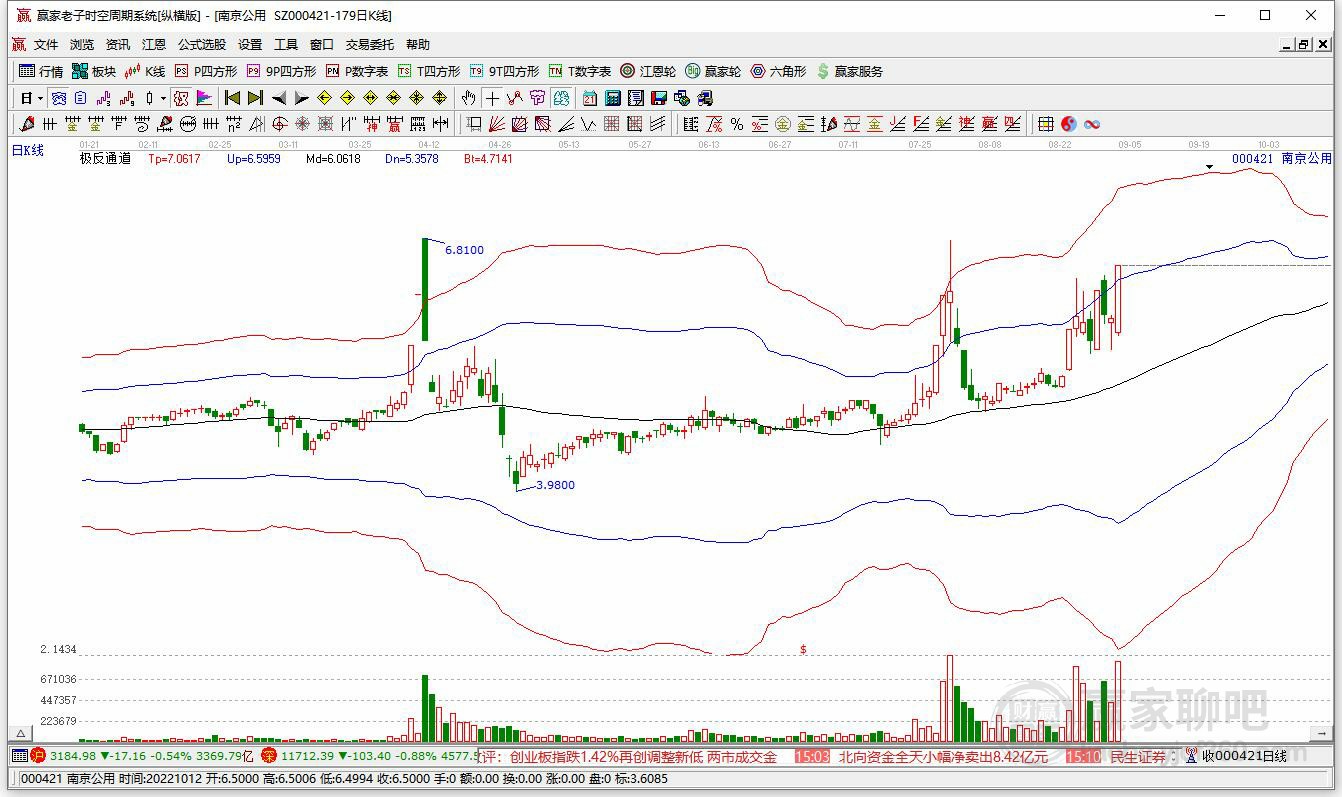Open the 交易委托 menu

click(370, 45)
